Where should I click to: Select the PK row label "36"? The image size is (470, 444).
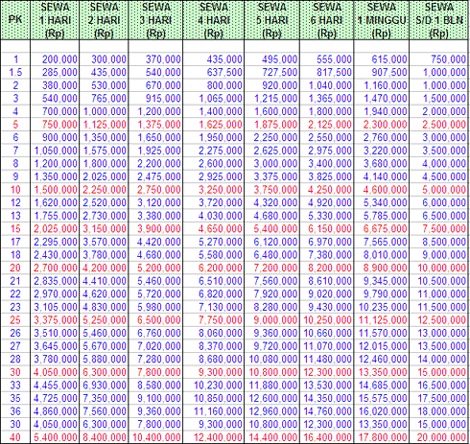point(15,411)
